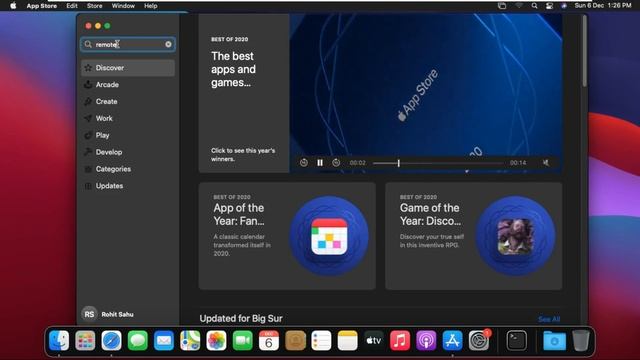
Task: Launch Safari from the Dock
Action: (111, 340)
